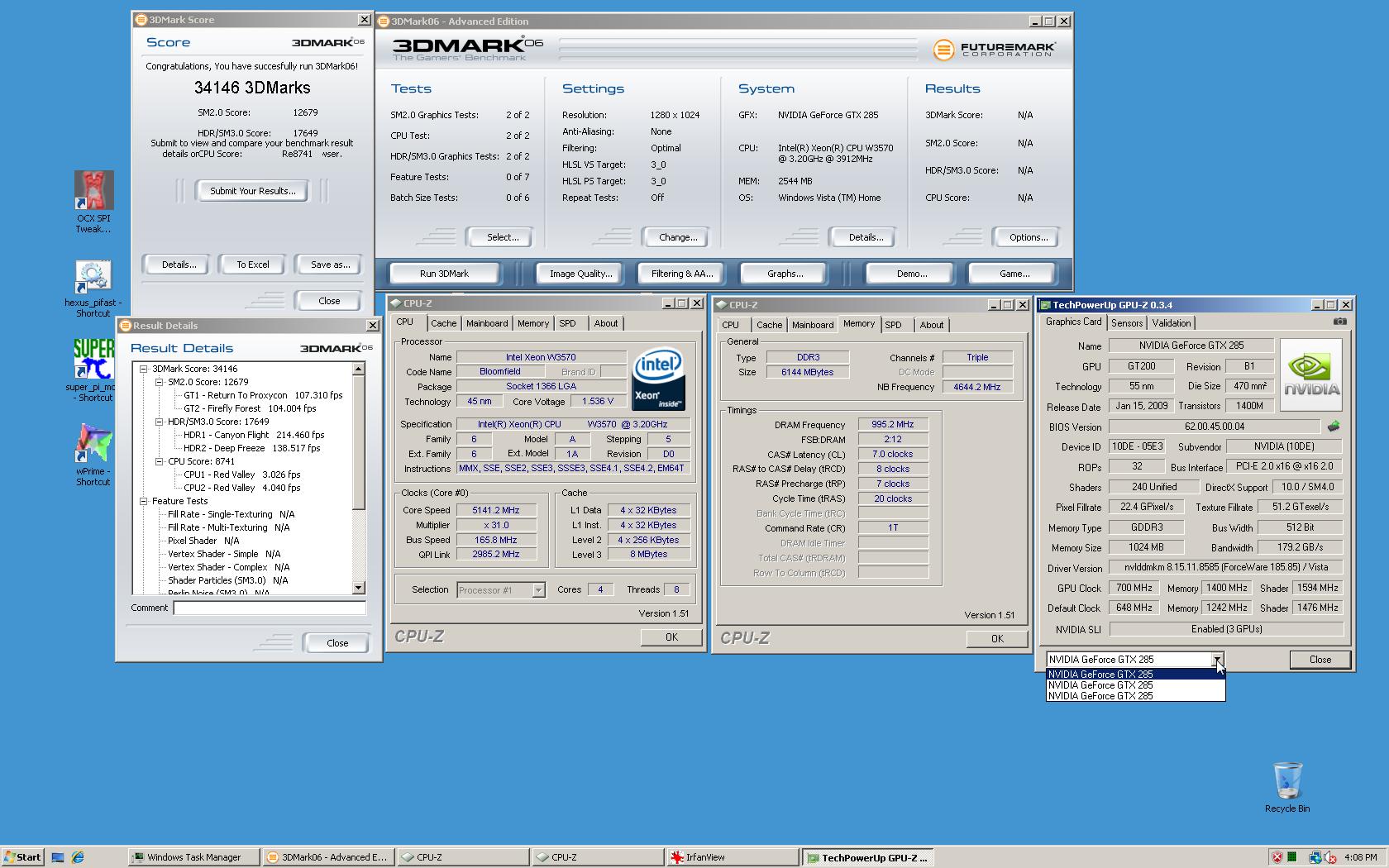Click the Result Details title bar icon

pyautogui.click(x=126, y=326)
